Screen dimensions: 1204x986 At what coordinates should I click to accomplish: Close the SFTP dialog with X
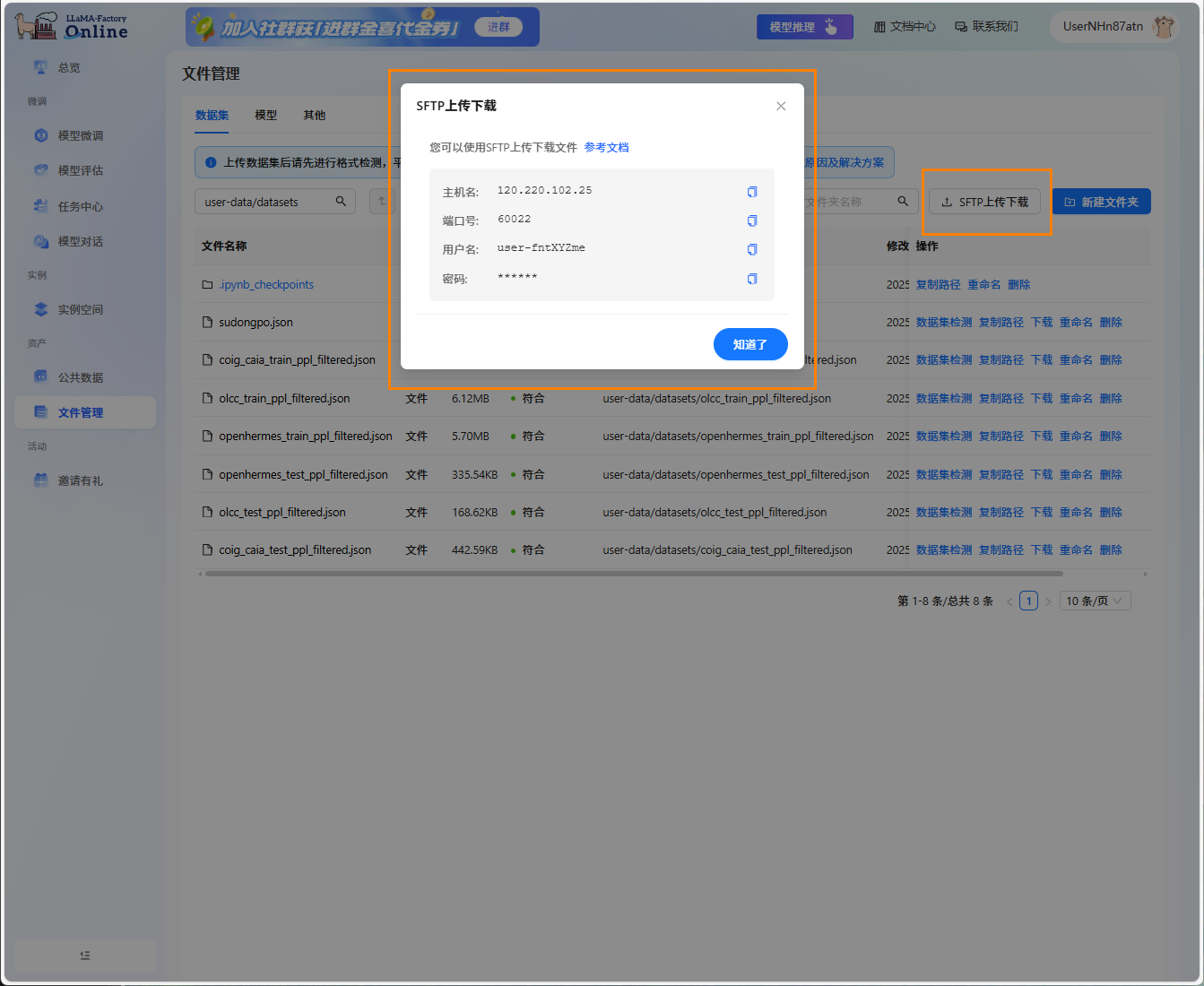781,106
